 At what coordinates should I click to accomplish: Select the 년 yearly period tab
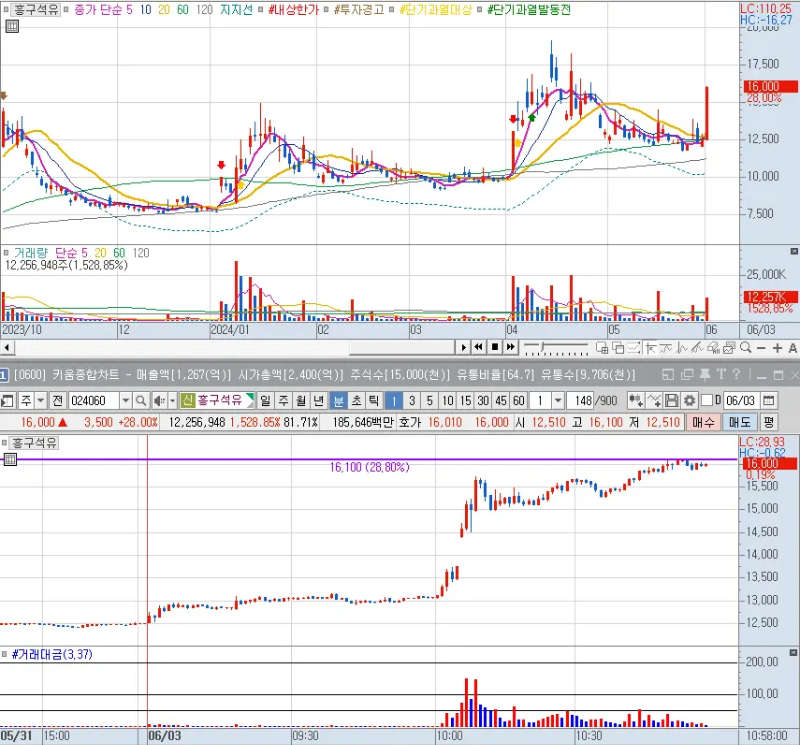[x=319, y=401]
